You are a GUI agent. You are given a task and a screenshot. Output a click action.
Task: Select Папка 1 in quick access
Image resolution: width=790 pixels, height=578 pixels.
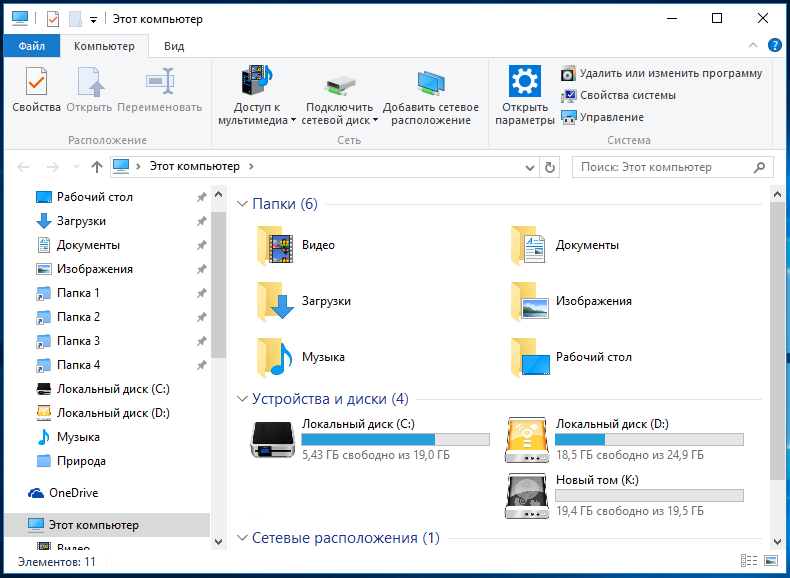pos(68,293)
